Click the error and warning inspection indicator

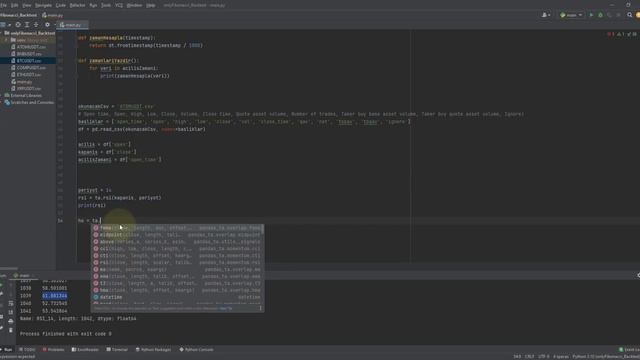point(622,35)
